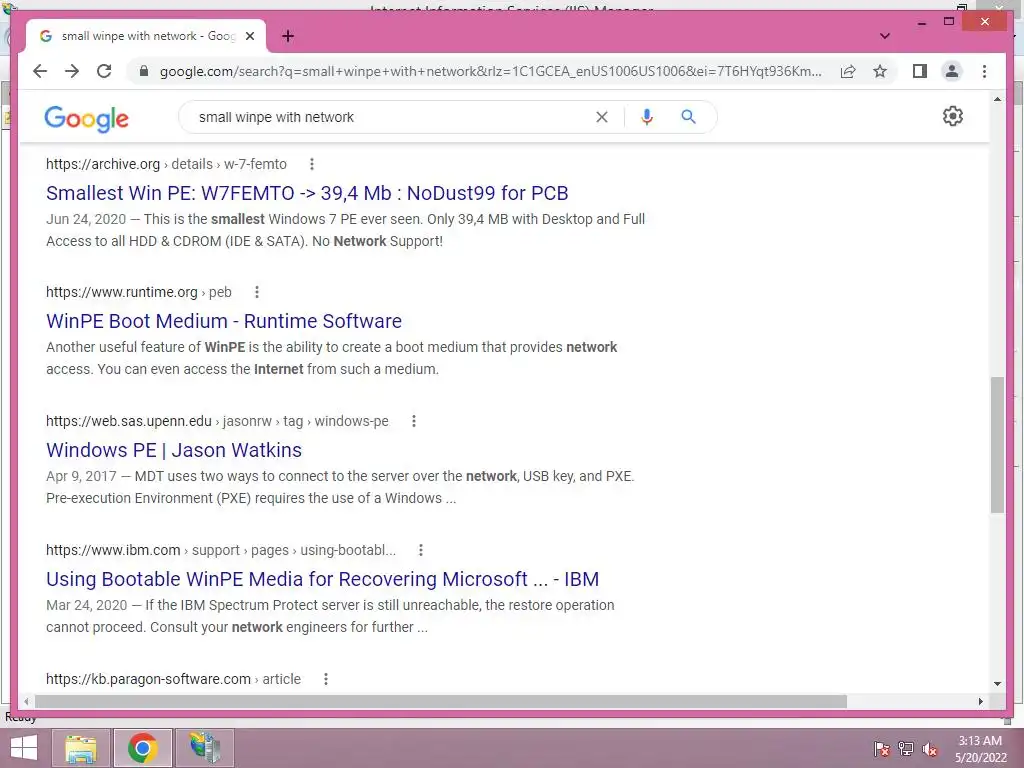Viewport: 1024px width, 768px height.
Task: Select the 'small winpe with network' tab
Action: point(147,36)
